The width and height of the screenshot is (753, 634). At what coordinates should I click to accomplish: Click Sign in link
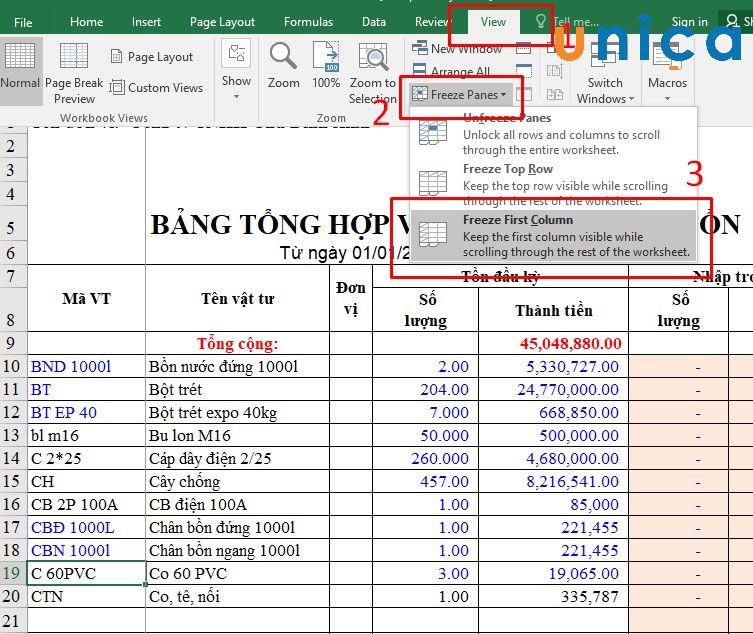click(x=689, y=22)
